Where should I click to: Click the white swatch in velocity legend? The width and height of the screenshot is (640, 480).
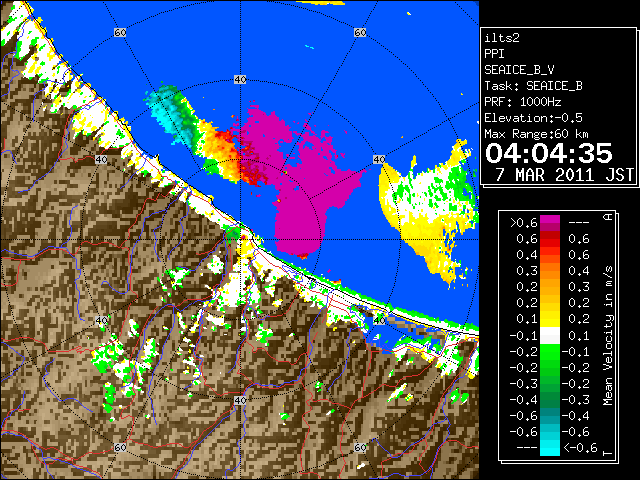[x=550, y=336]
